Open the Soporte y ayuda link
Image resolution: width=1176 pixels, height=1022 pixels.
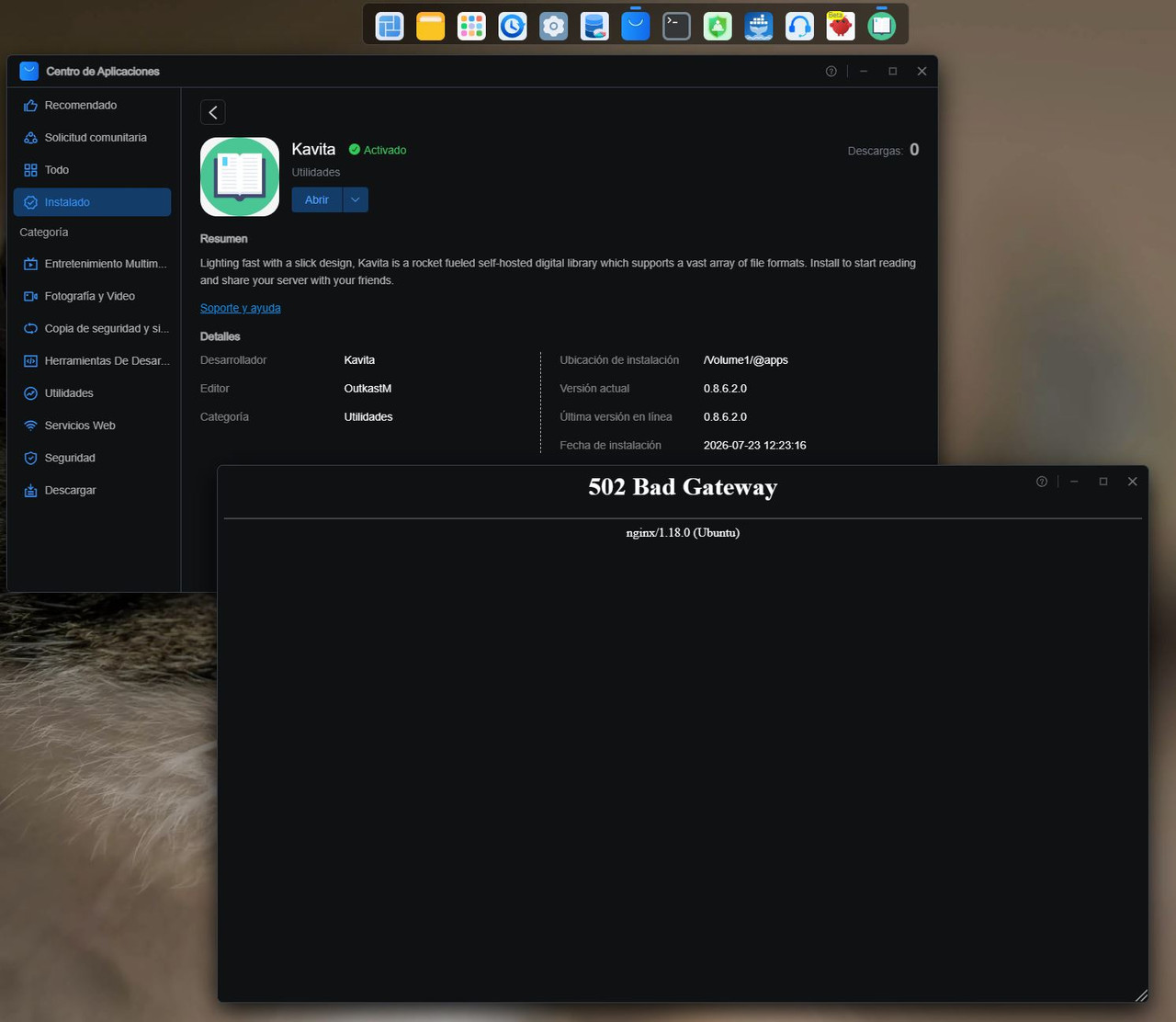click(241, 308)
